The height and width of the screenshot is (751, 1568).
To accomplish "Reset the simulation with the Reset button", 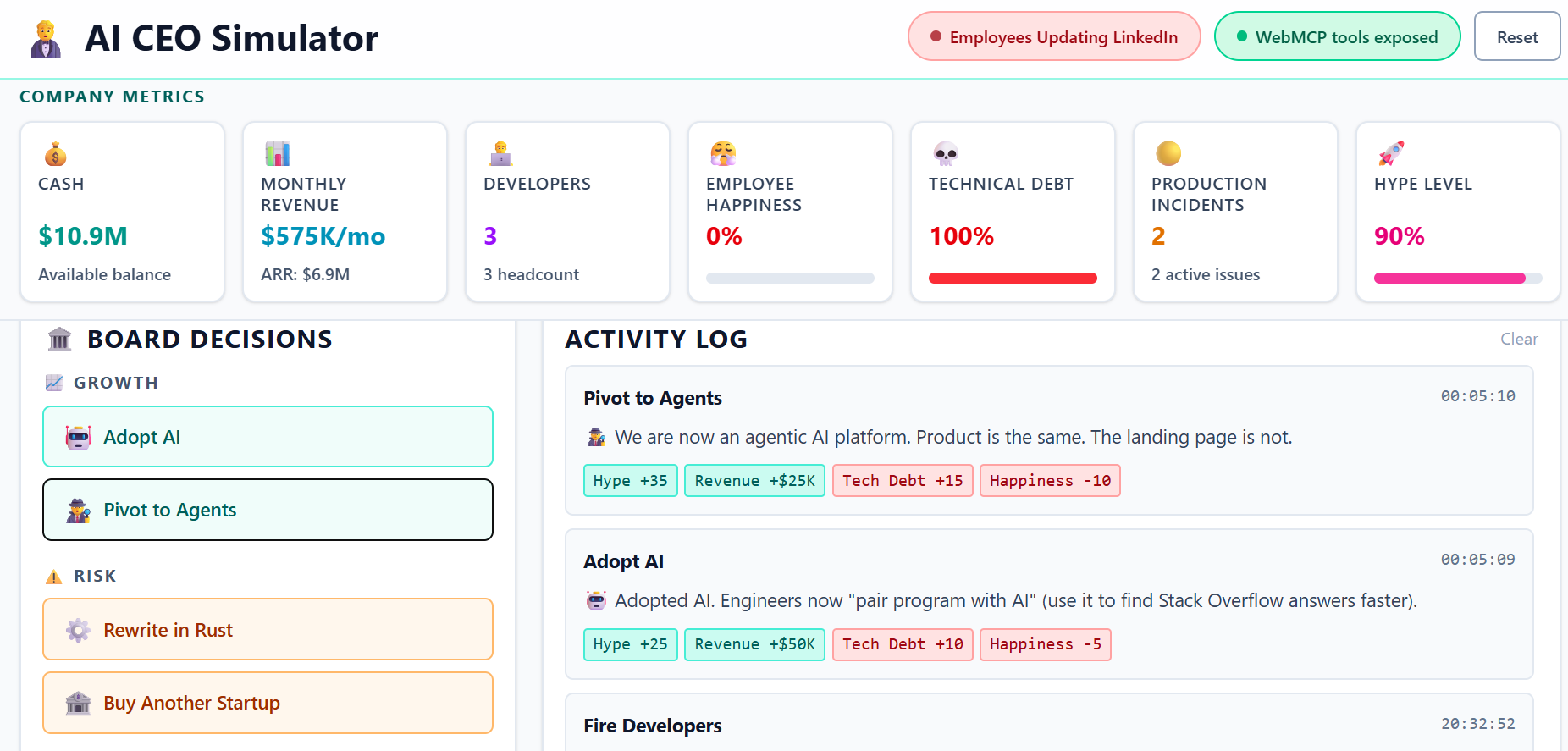I will [x=1517, y=36].
